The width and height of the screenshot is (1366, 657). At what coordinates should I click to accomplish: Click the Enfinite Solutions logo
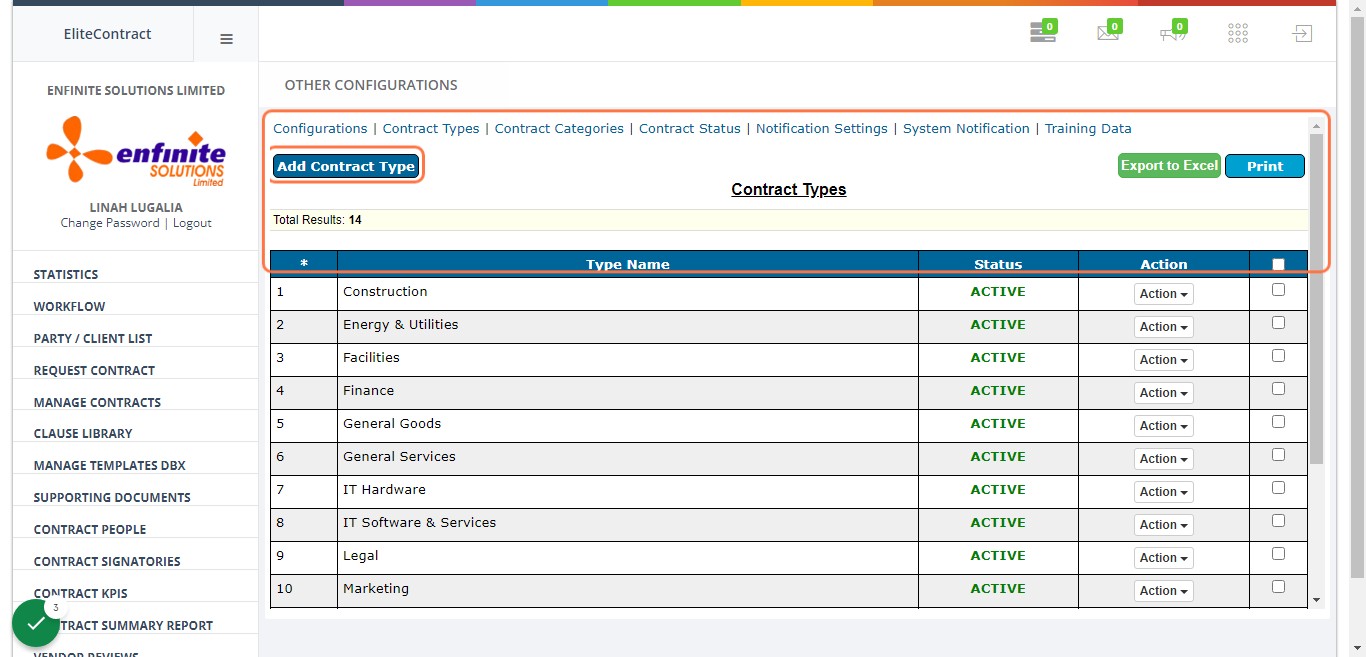click(136, 151)
